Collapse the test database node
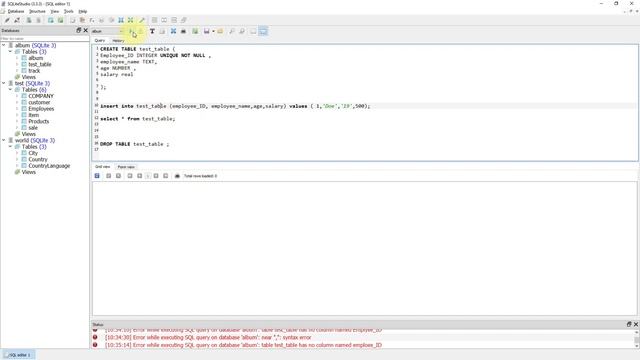Image resolution: width=640 pixels, height=360 pixels. click(x=4, y=83)
